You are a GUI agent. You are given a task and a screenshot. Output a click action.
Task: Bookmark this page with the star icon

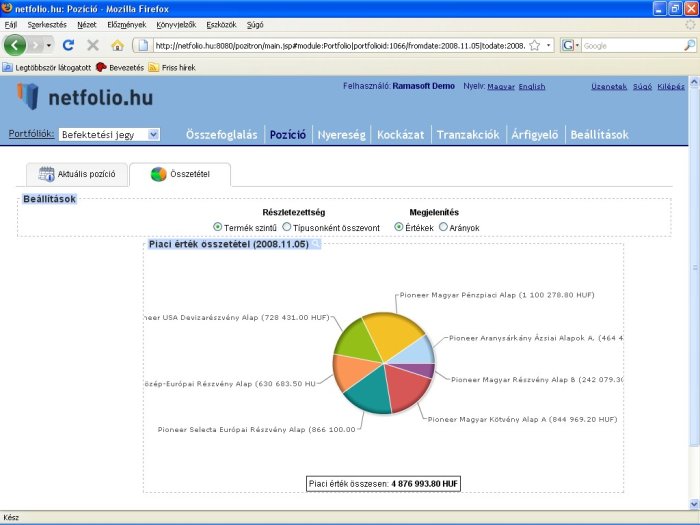[x=535, y=46]
